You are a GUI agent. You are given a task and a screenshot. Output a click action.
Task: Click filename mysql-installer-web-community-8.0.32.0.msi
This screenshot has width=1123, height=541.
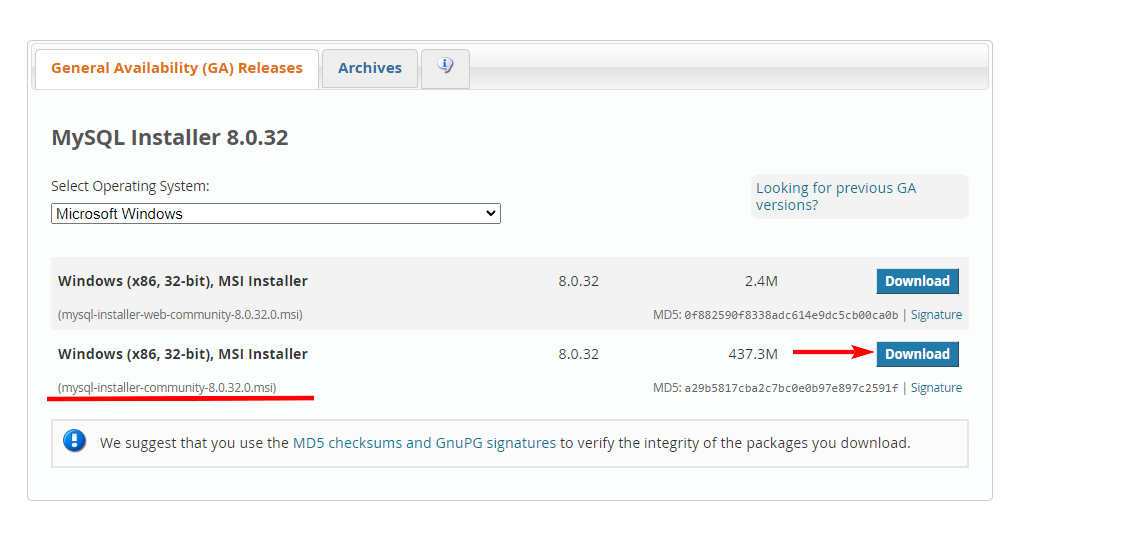click(x=180, y=315)
